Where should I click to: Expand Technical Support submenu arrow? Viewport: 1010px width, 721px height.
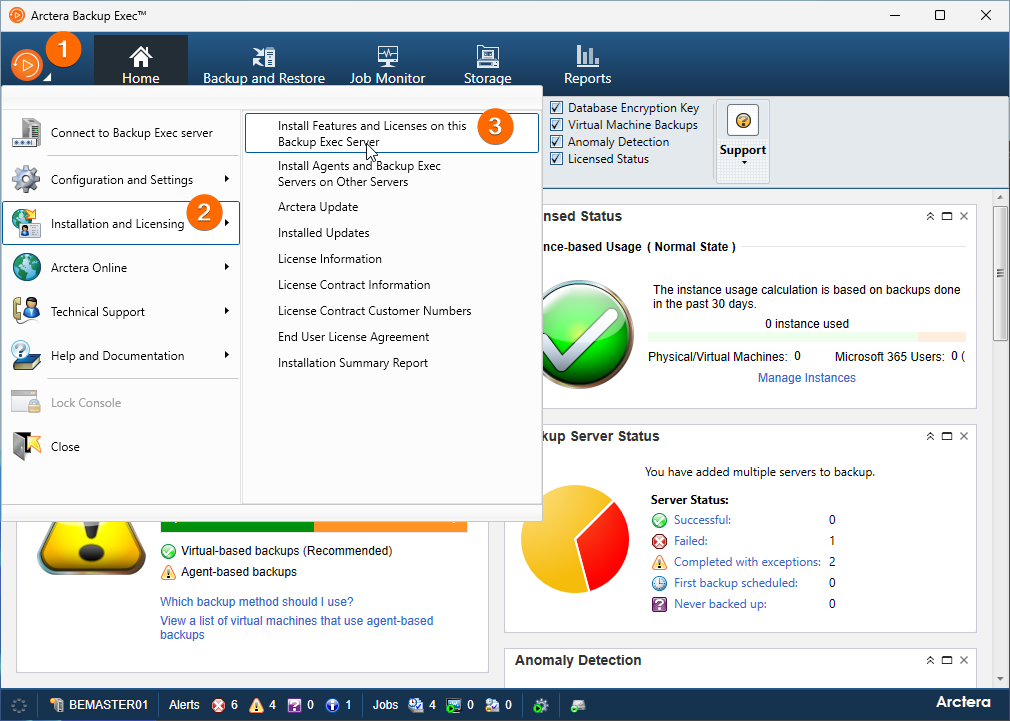point(227,311)
